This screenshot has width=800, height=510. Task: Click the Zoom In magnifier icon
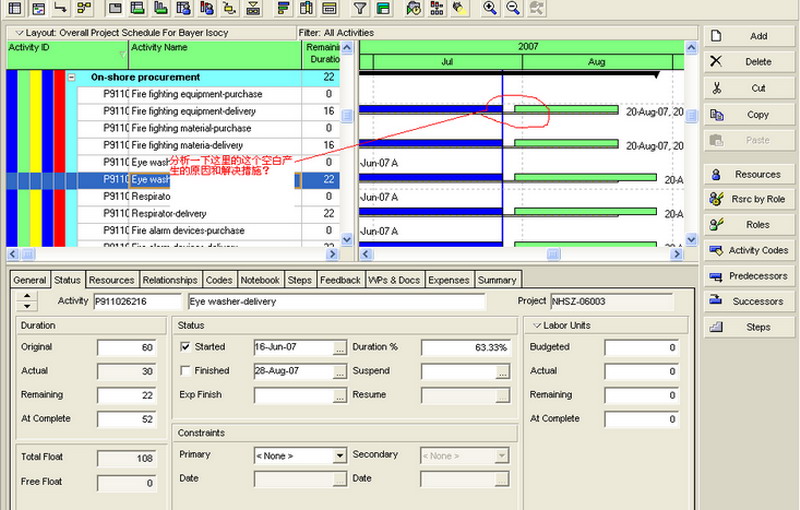[x=490, y=8]
